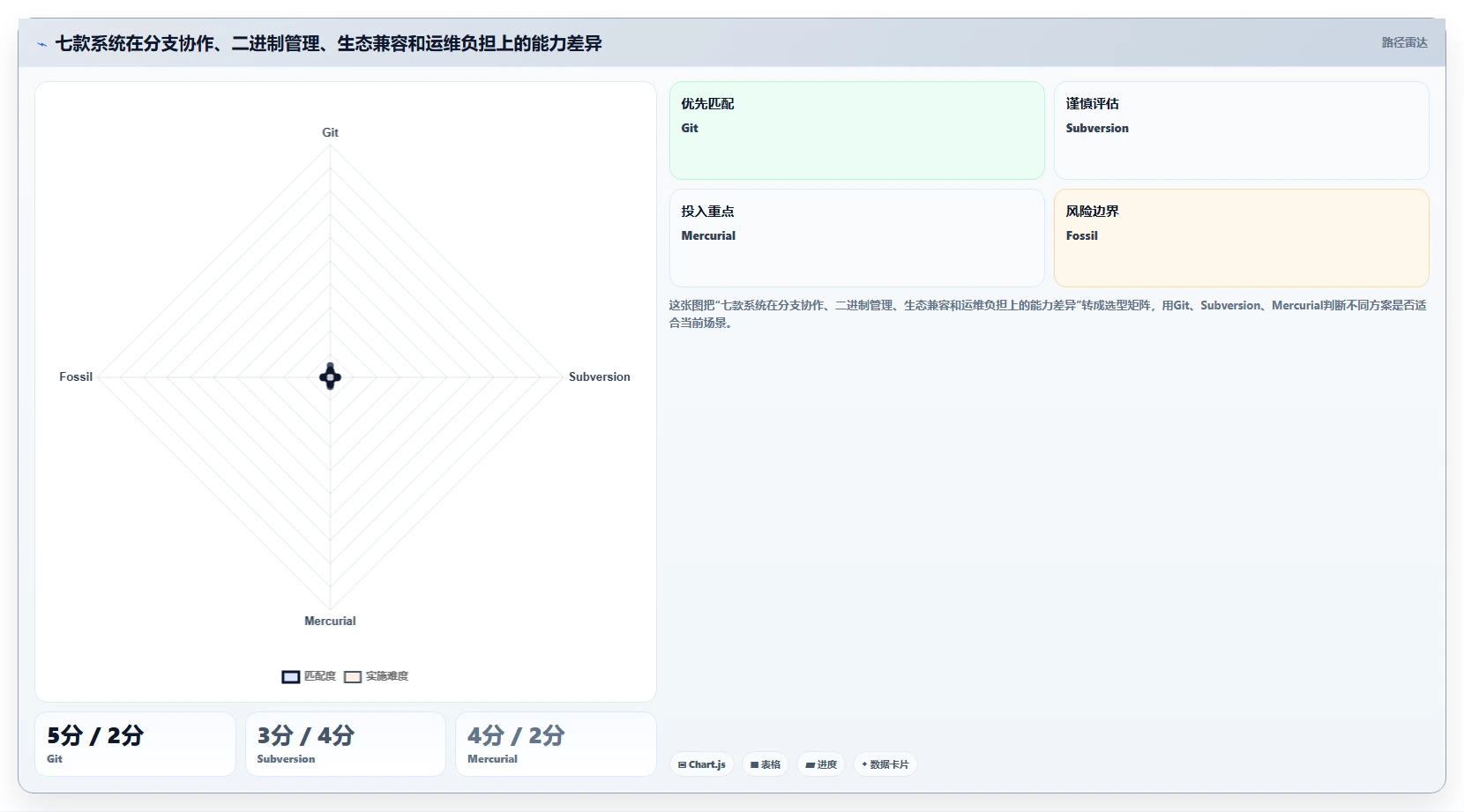Click the 数据卡片 chip icon

tap(864, 764)
